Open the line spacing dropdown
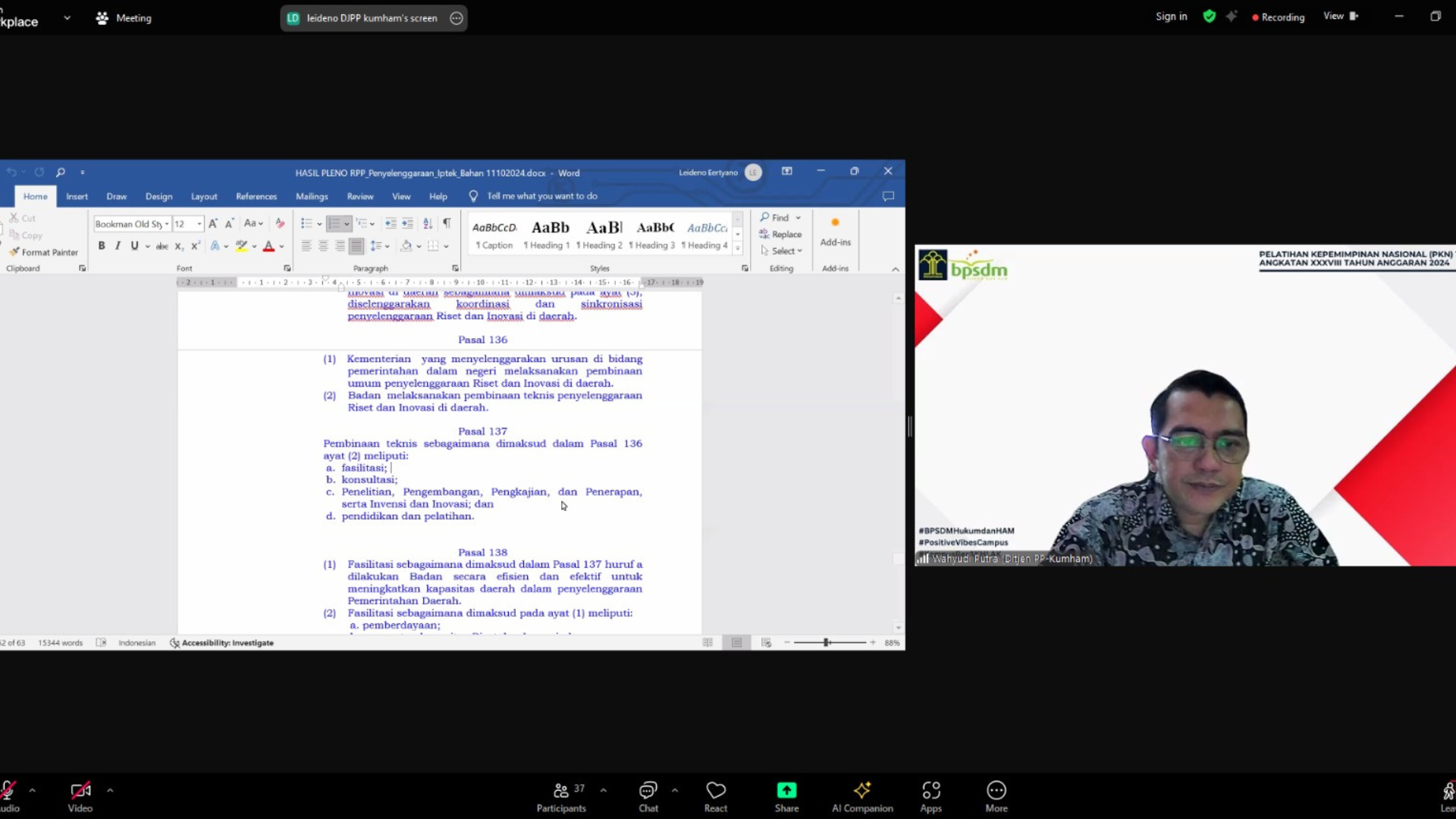This screenshot has width=1456, height=819. [x=380, y=246]
